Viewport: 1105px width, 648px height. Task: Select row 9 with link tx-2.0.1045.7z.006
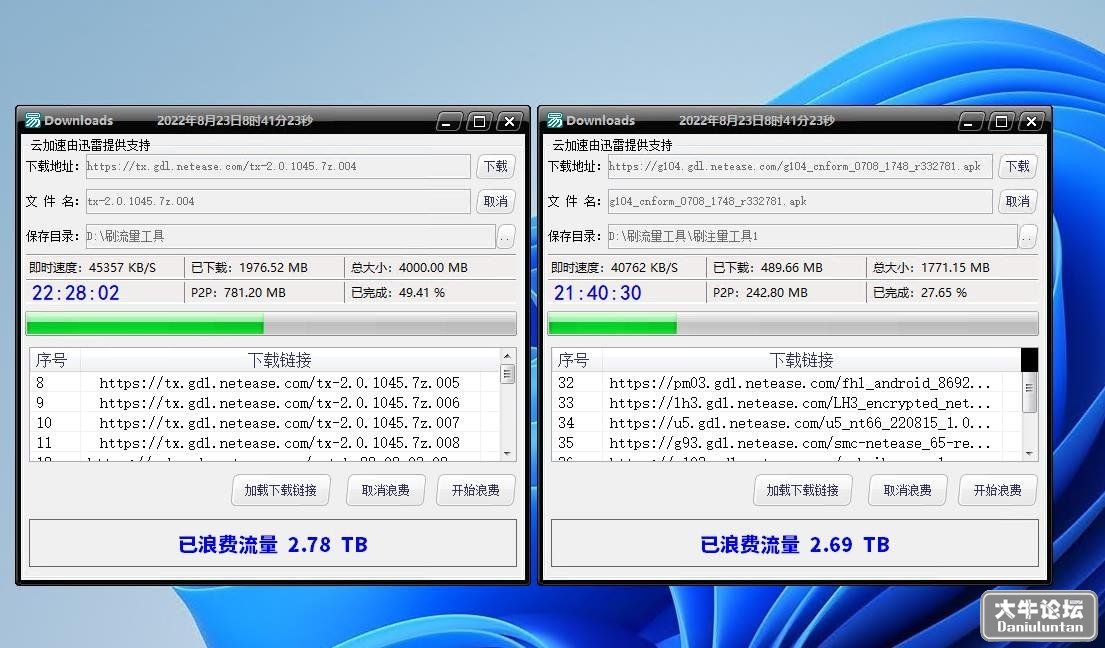pyautogui.click(x=265, y=403)
